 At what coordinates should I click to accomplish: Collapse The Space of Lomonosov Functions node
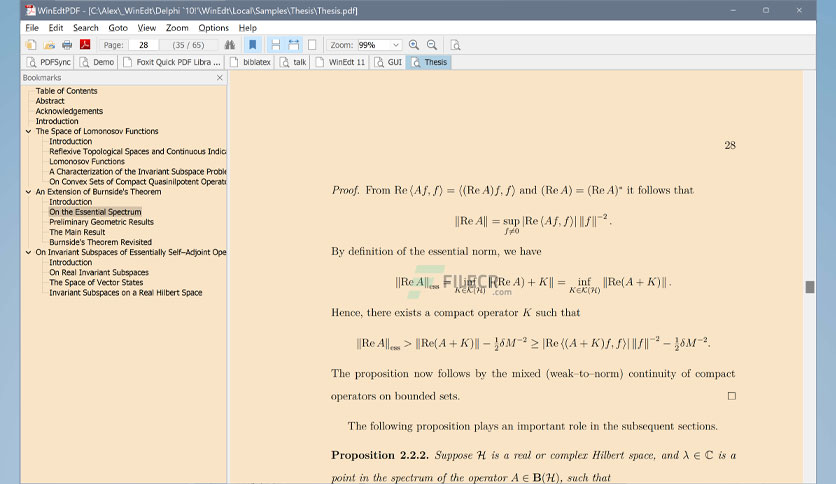28,131
